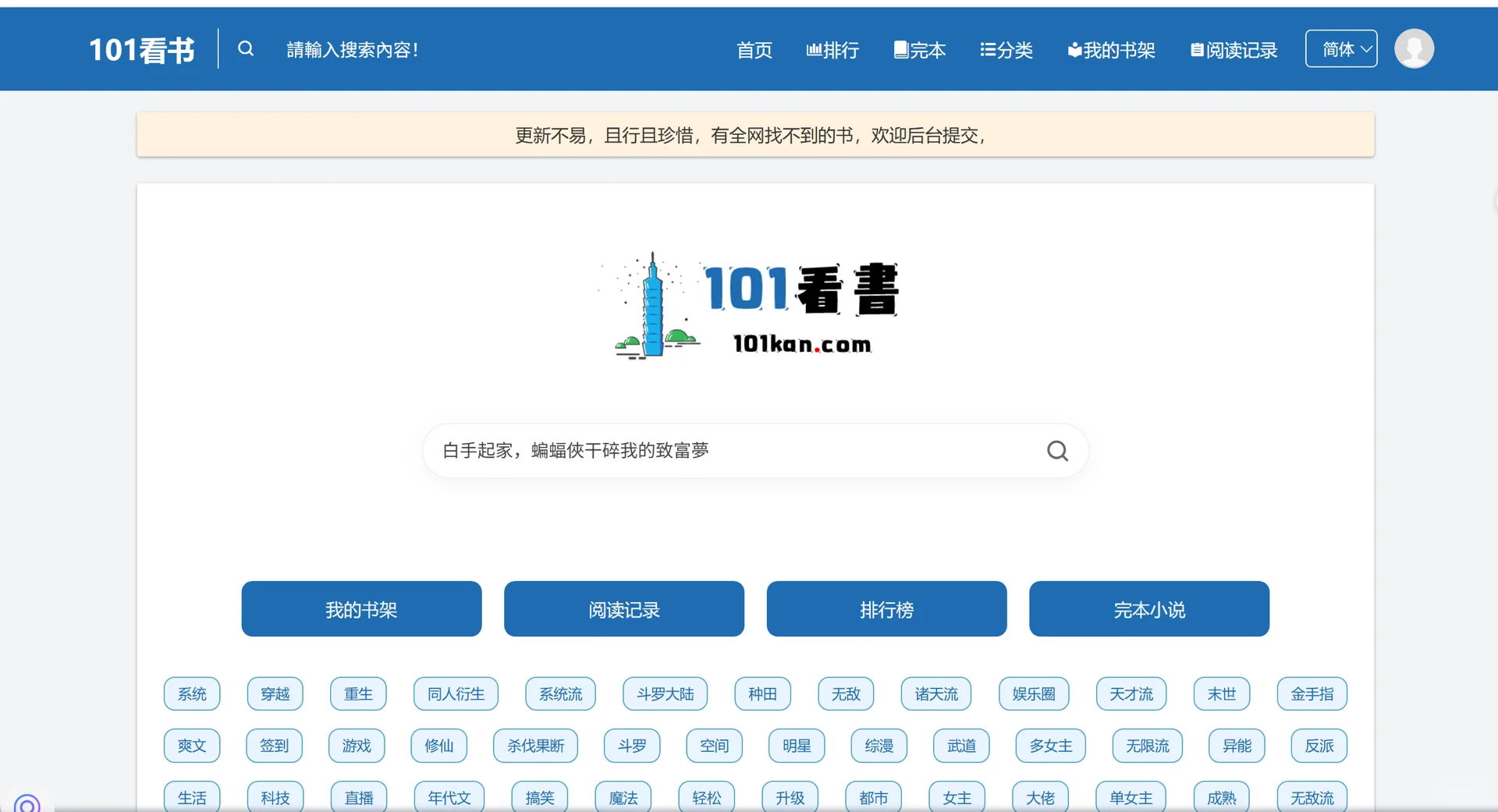
Task: Select the 都市 tag
Action: pos(874,797)
